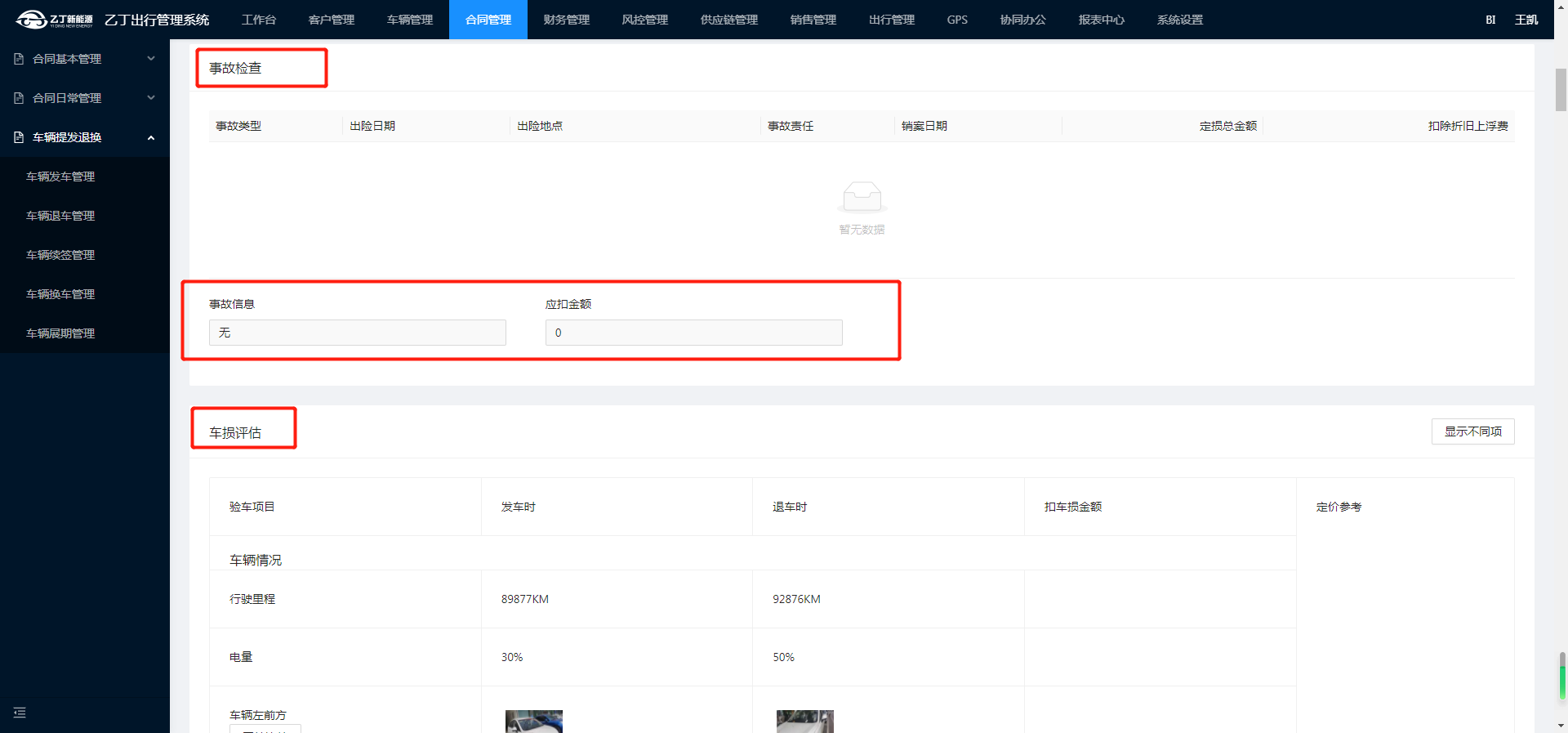The height and width of the screenshot is (733, 1568).
Task: Click the 发车时 mileage value 89877KM
Action: point(525,599)
